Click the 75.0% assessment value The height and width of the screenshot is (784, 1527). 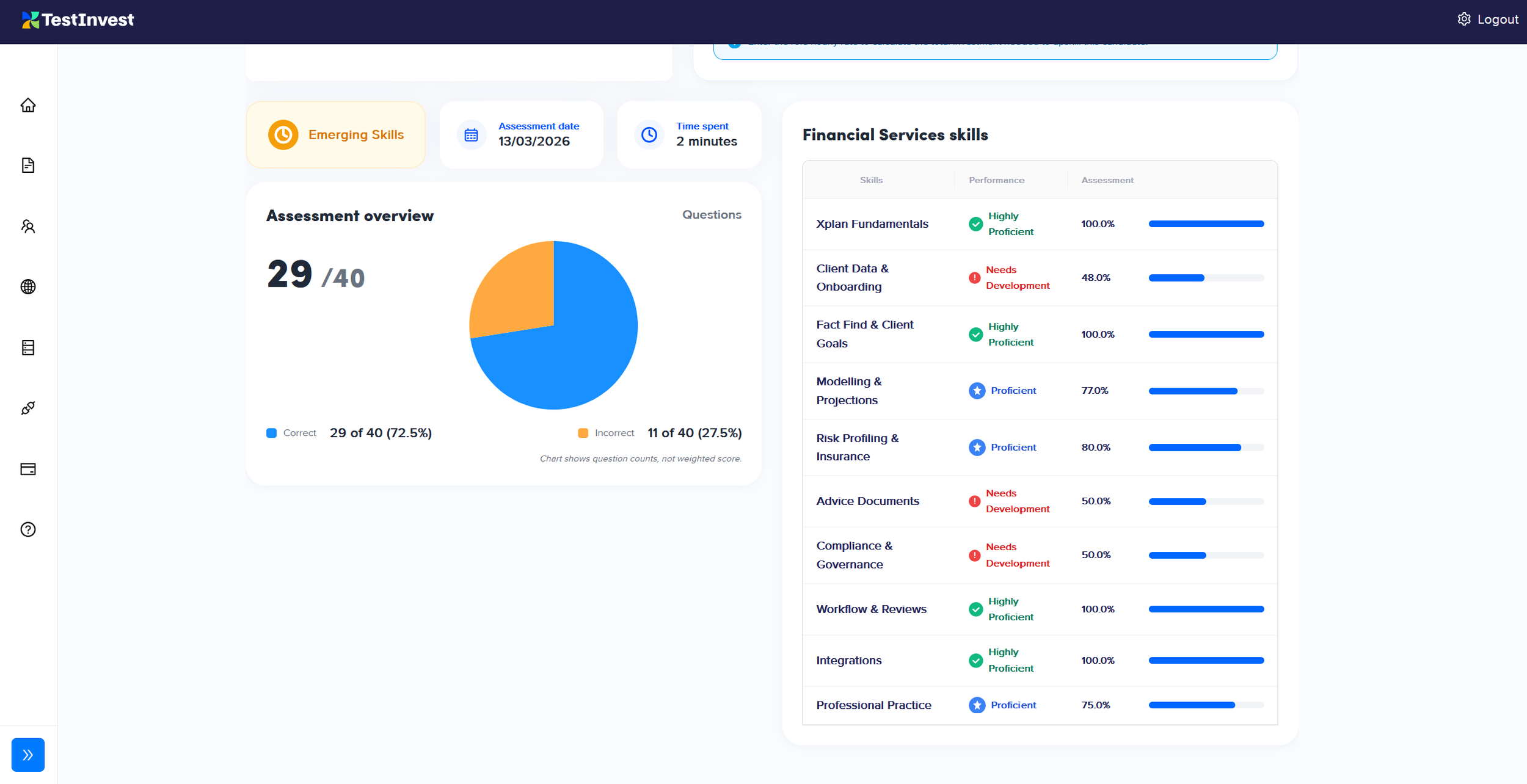tap(1096, 705)
